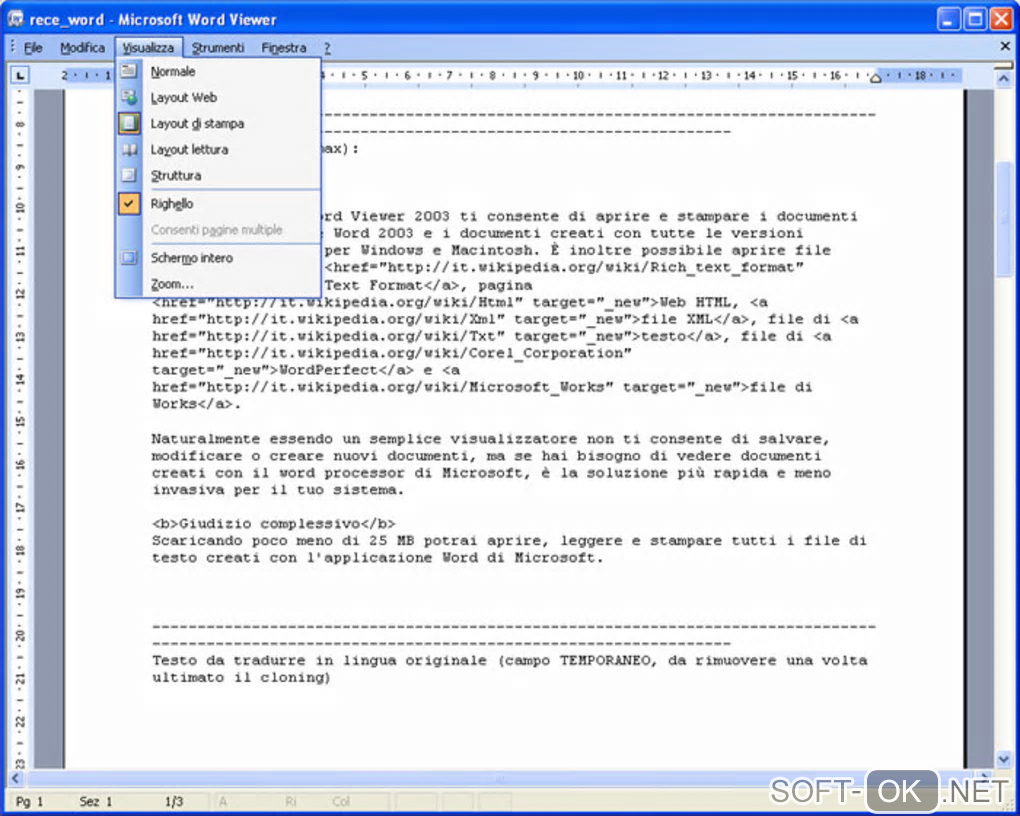Viewport: 1020px width, 816px height.
Task: Choose the Normale menu entry
Action: point(219,72)
